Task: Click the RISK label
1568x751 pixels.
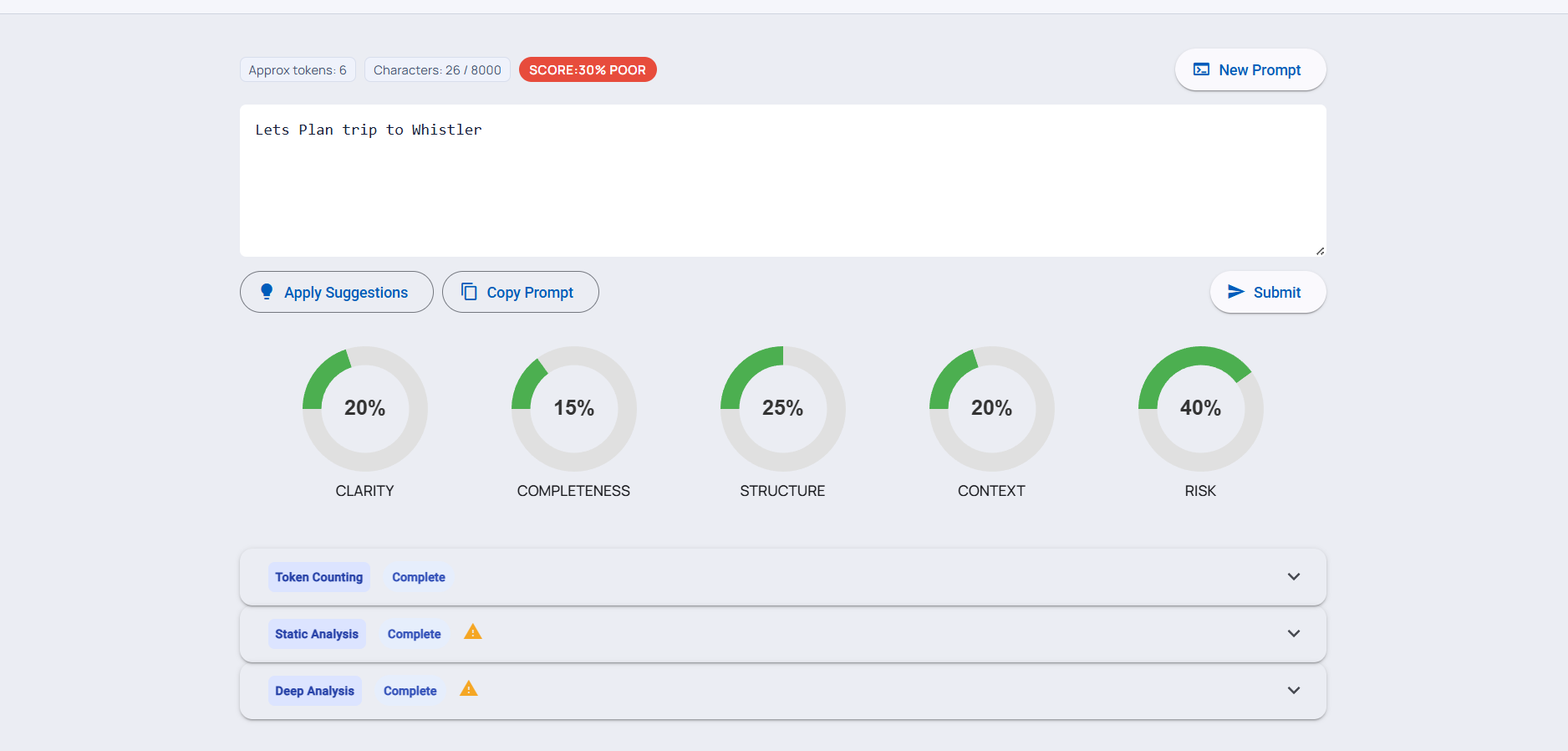Action: tap(1200, 491)
